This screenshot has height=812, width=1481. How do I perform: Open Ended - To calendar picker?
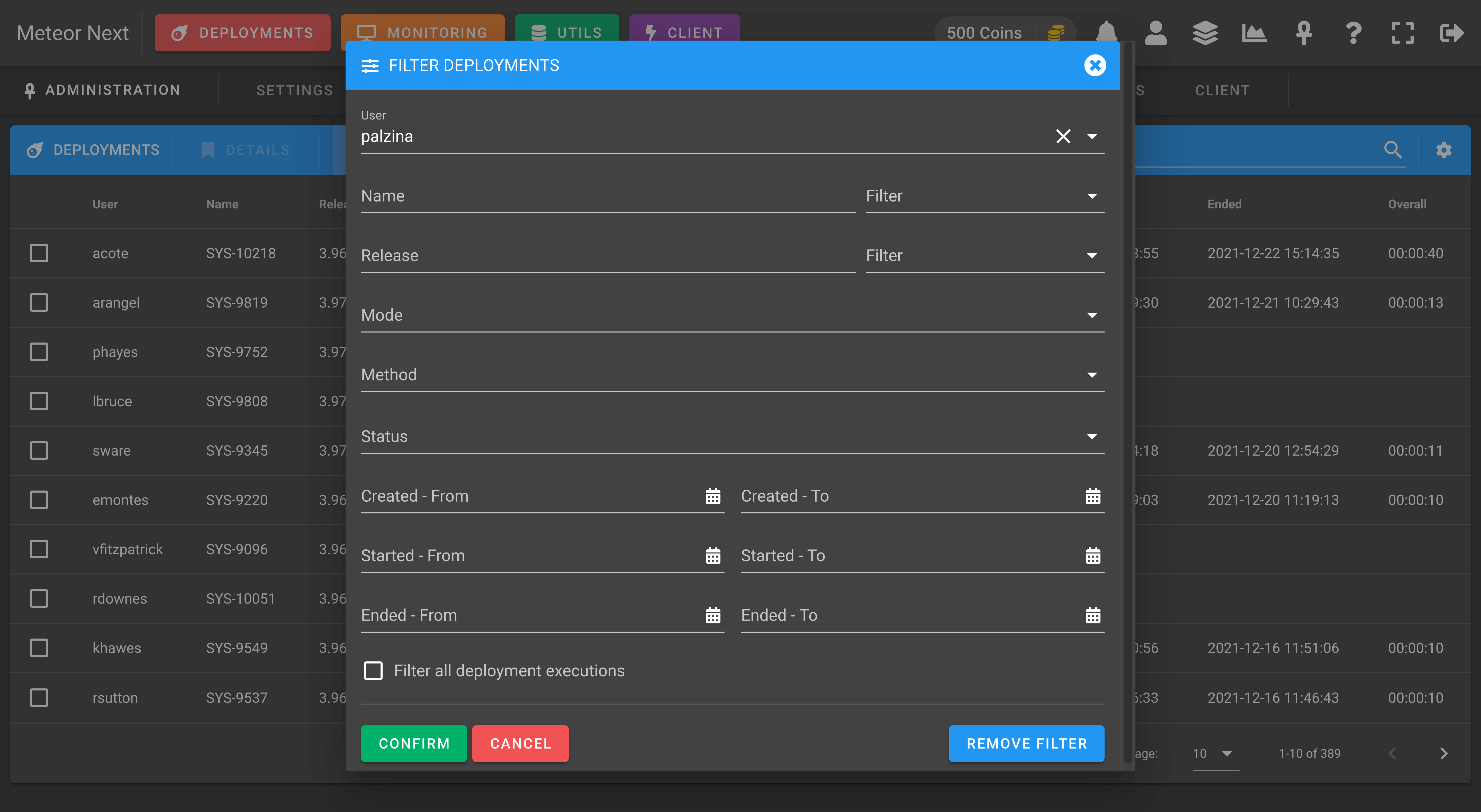[x=1093, y=615]
